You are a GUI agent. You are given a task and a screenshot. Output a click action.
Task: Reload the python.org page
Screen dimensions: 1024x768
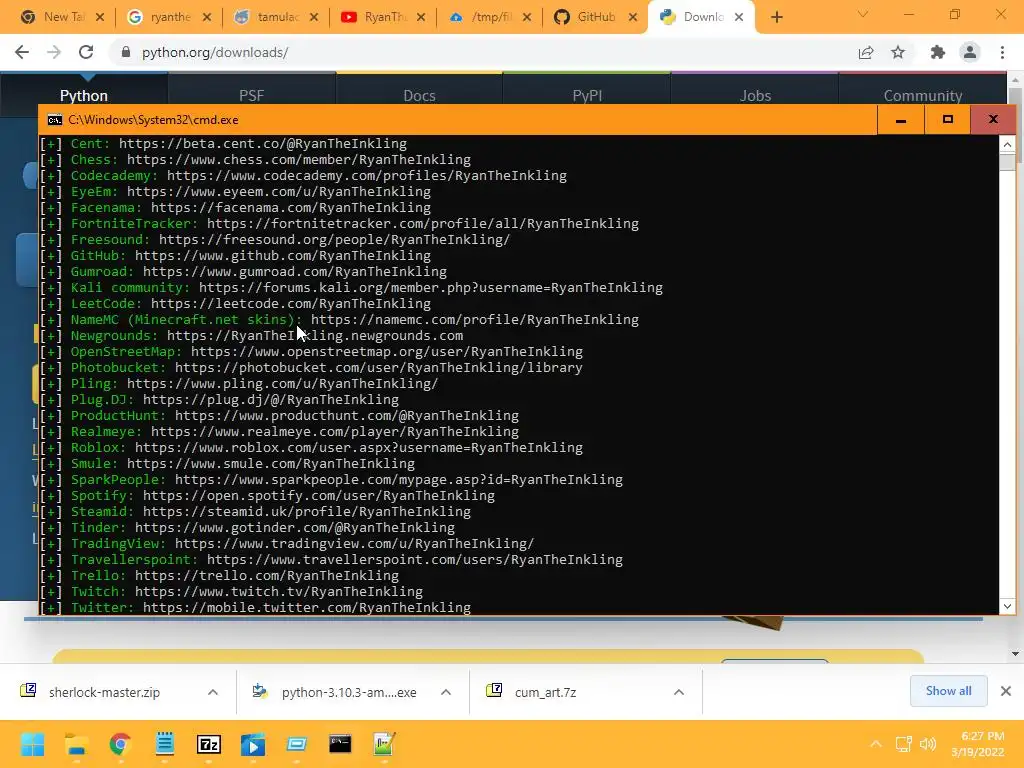(x=86, y=52)
